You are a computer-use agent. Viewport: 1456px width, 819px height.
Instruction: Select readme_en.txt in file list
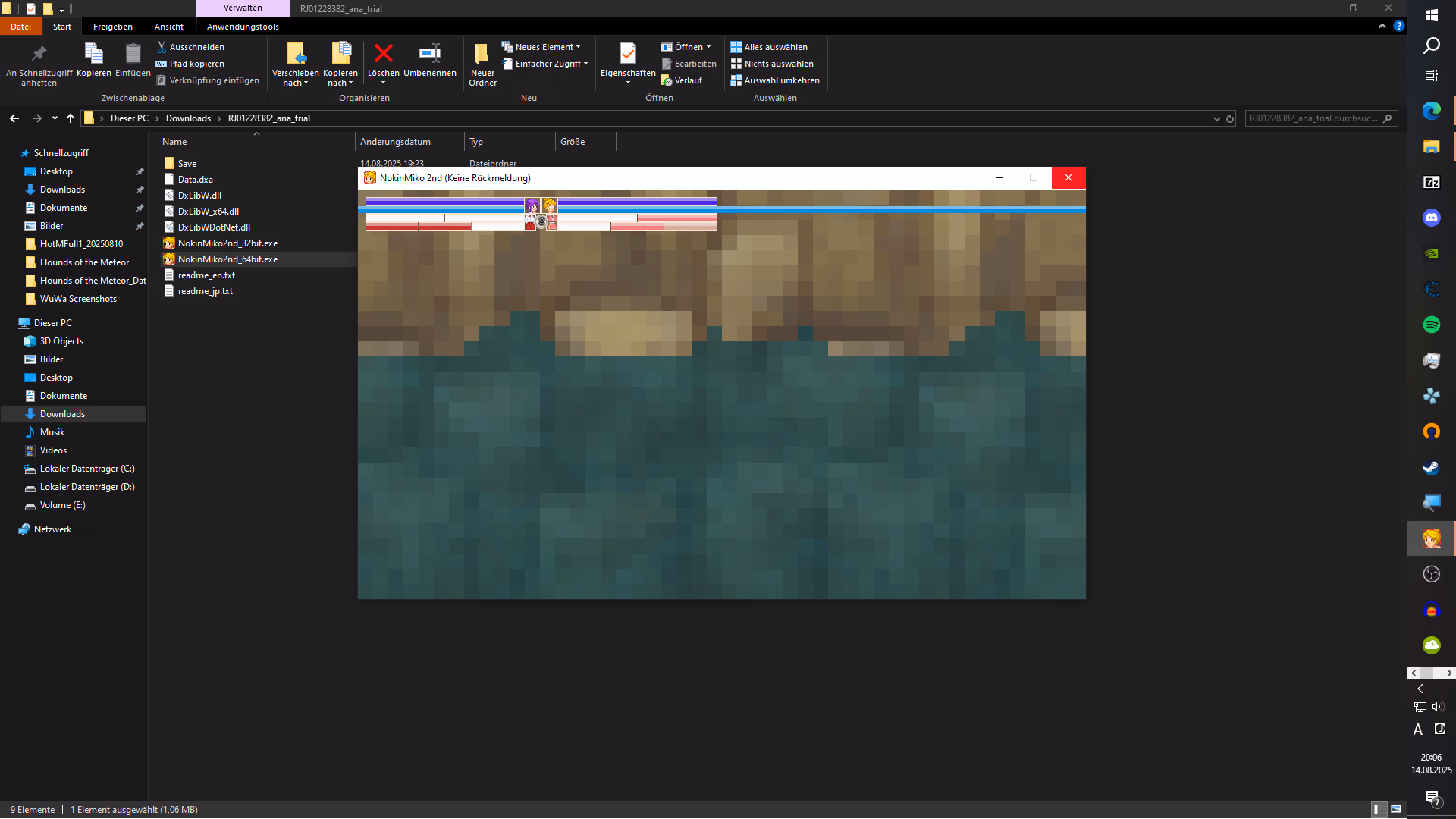pyautogui.click(x=206, y=275)
